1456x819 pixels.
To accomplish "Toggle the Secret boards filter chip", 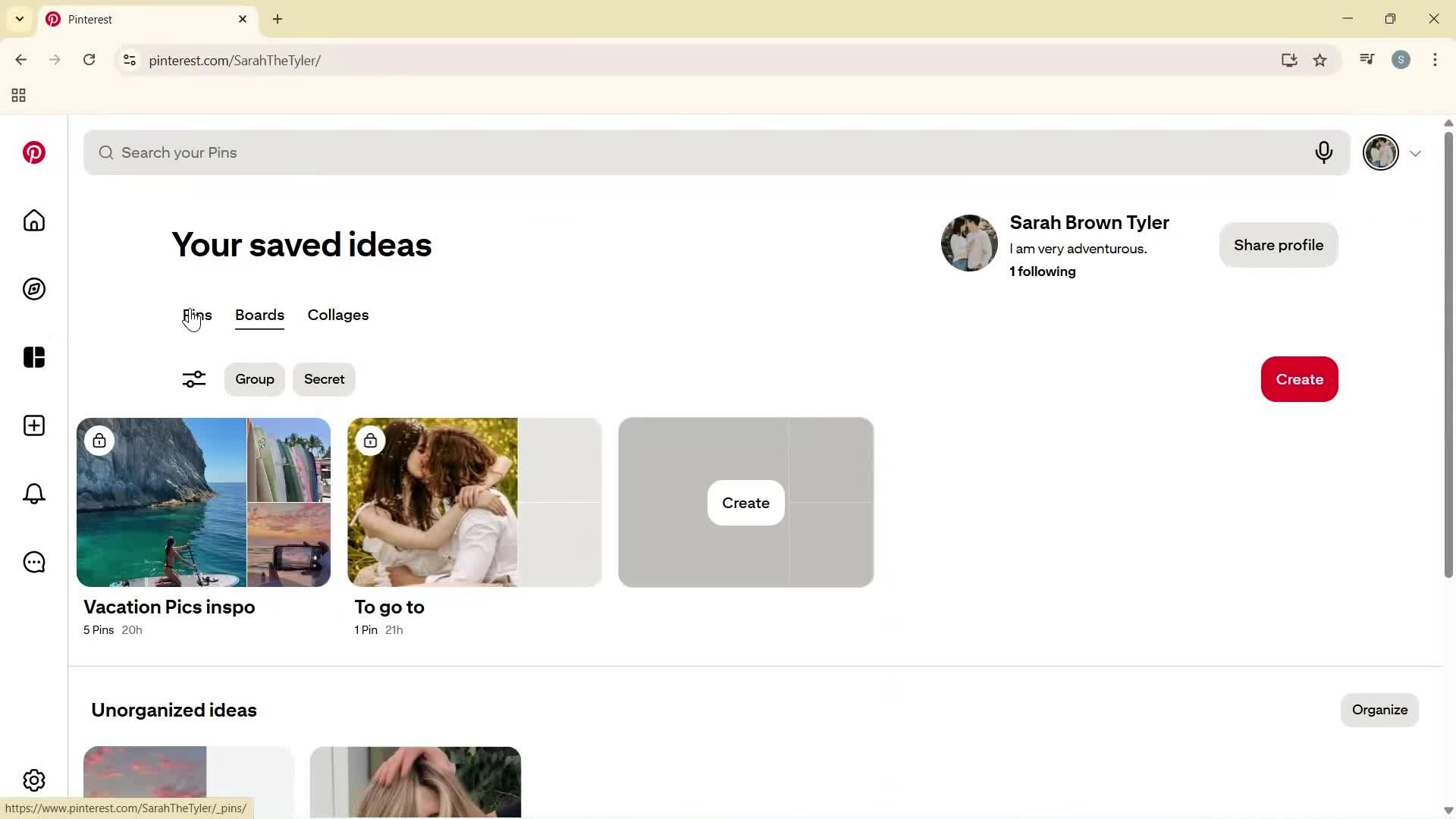I will (324, 379).
